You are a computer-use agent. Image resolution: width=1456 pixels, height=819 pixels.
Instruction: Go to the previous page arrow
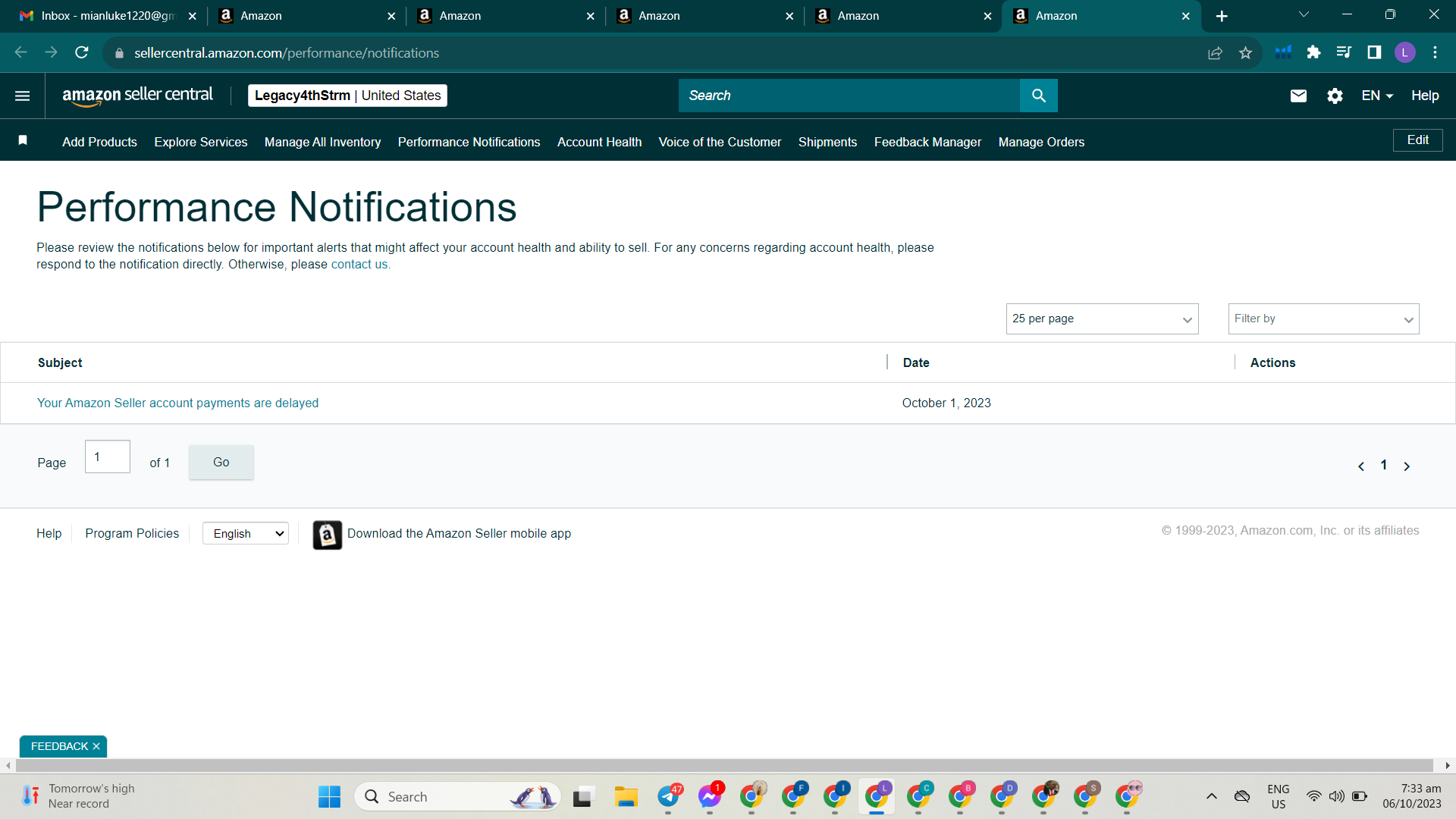point(1361,466)
